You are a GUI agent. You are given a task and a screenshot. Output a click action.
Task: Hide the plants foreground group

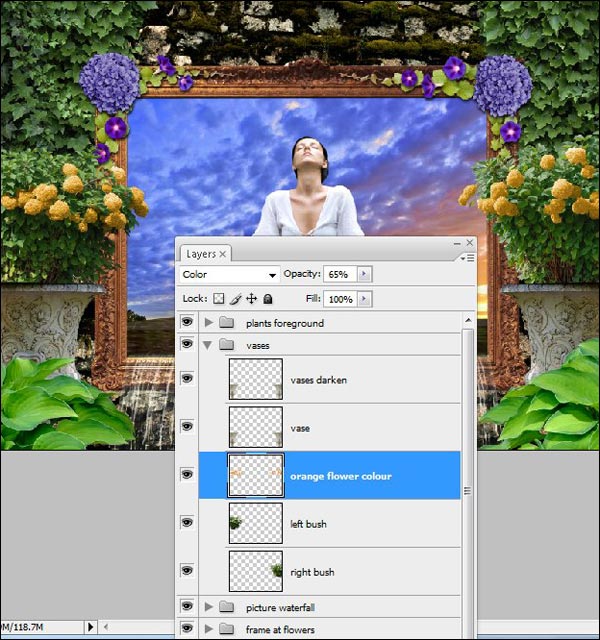pyautogui.click(x=187, y=322)
